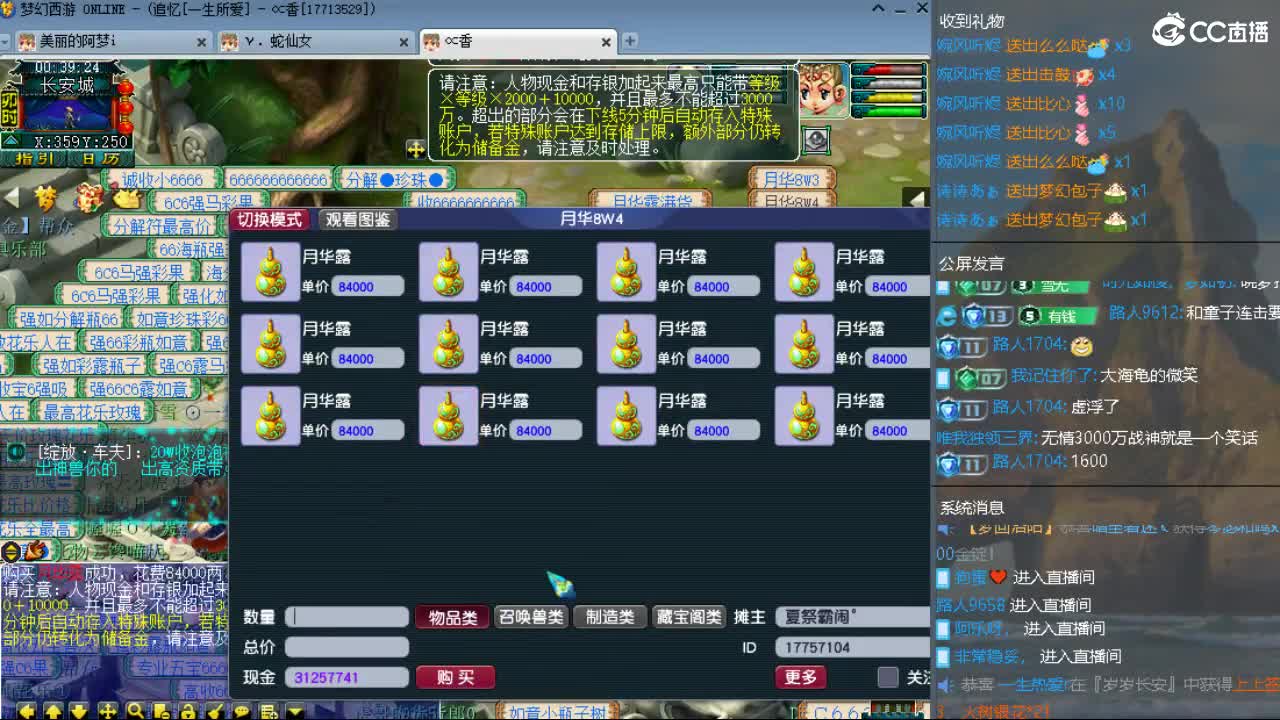Image resolution: width=1280 pixels, height=720 pixels.
Task: Add a new account tab with plus
Action: click(630, 41)
